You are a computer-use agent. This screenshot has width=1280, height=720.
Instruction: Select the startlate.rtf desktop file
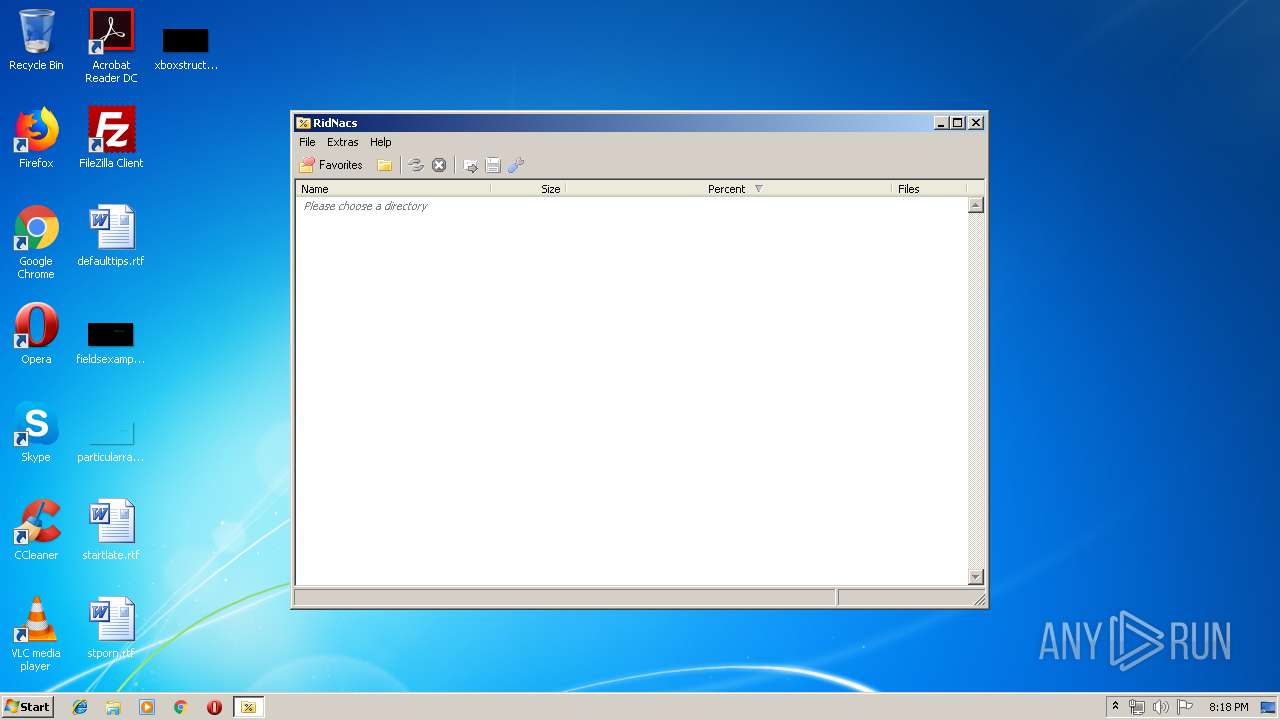111,530
